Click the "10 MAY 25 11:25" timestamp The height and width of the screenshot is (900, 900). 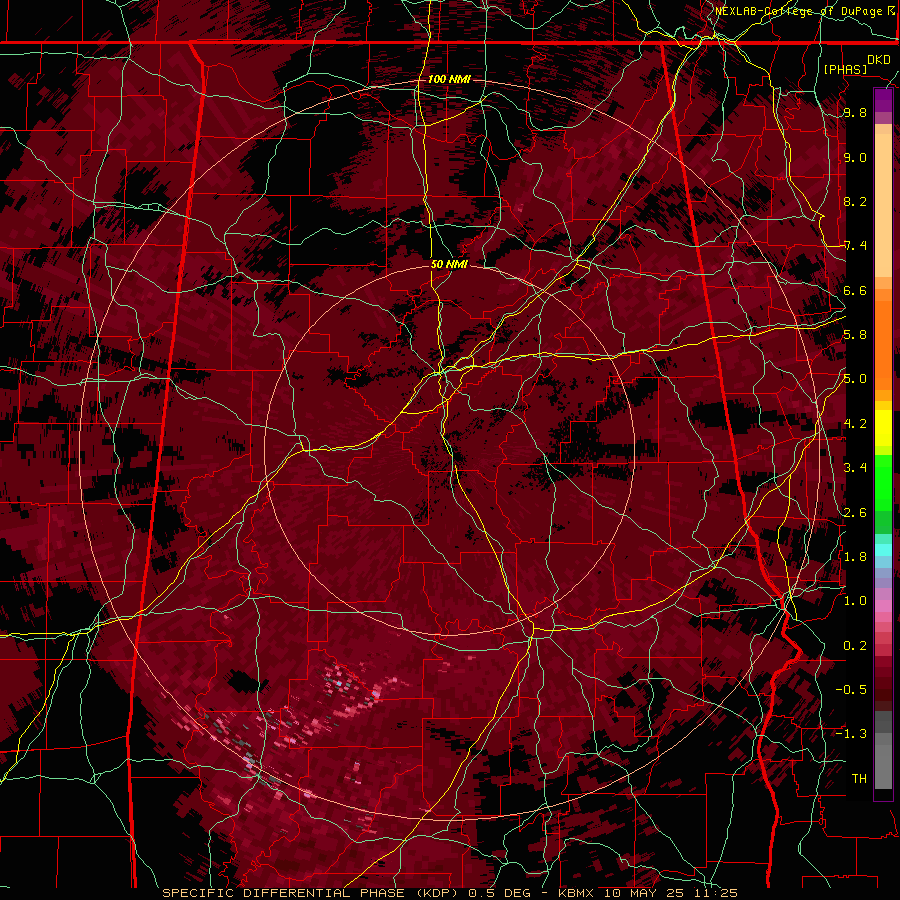(670, 893)
